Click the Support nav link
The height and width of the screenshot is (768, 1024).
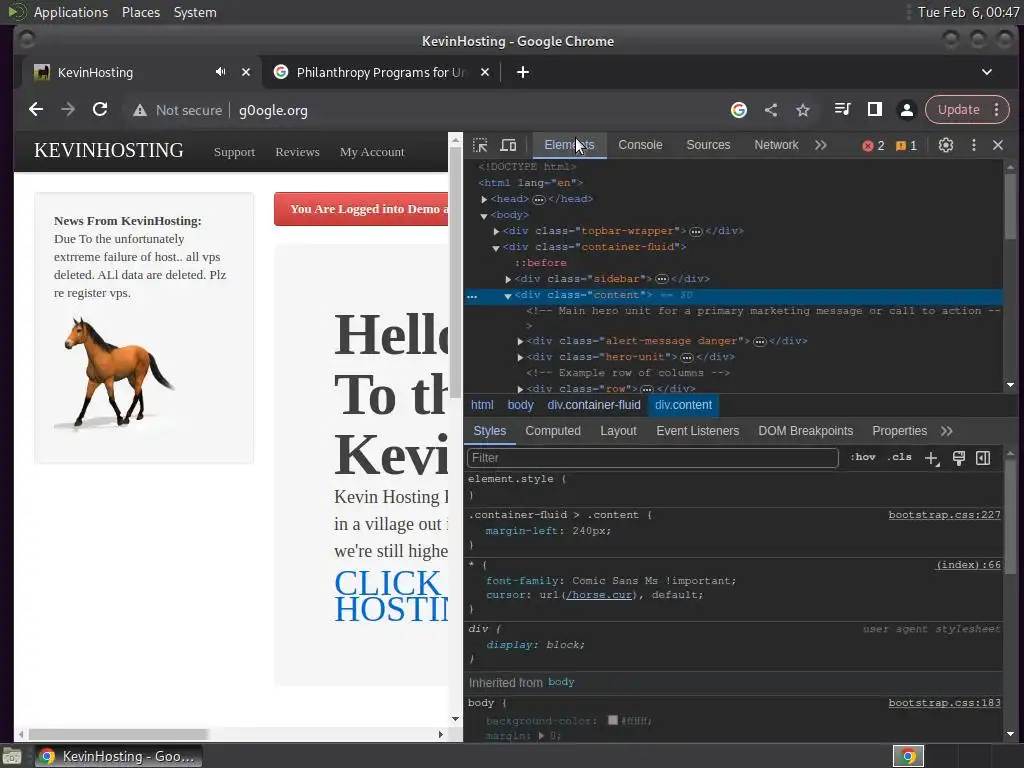[234, 152]
